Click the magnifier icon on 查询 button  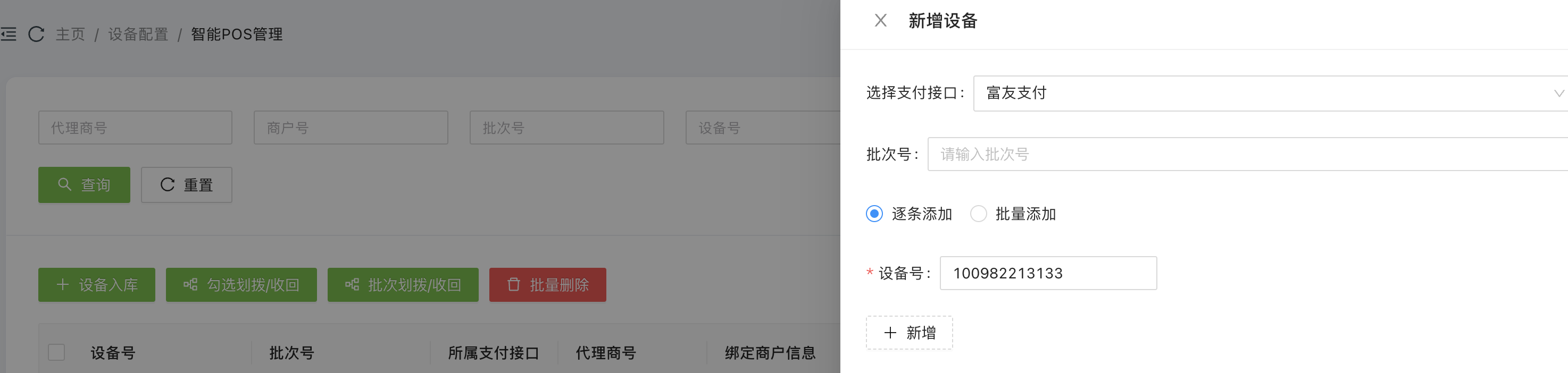pyautogui.click(x=64, y=184)
